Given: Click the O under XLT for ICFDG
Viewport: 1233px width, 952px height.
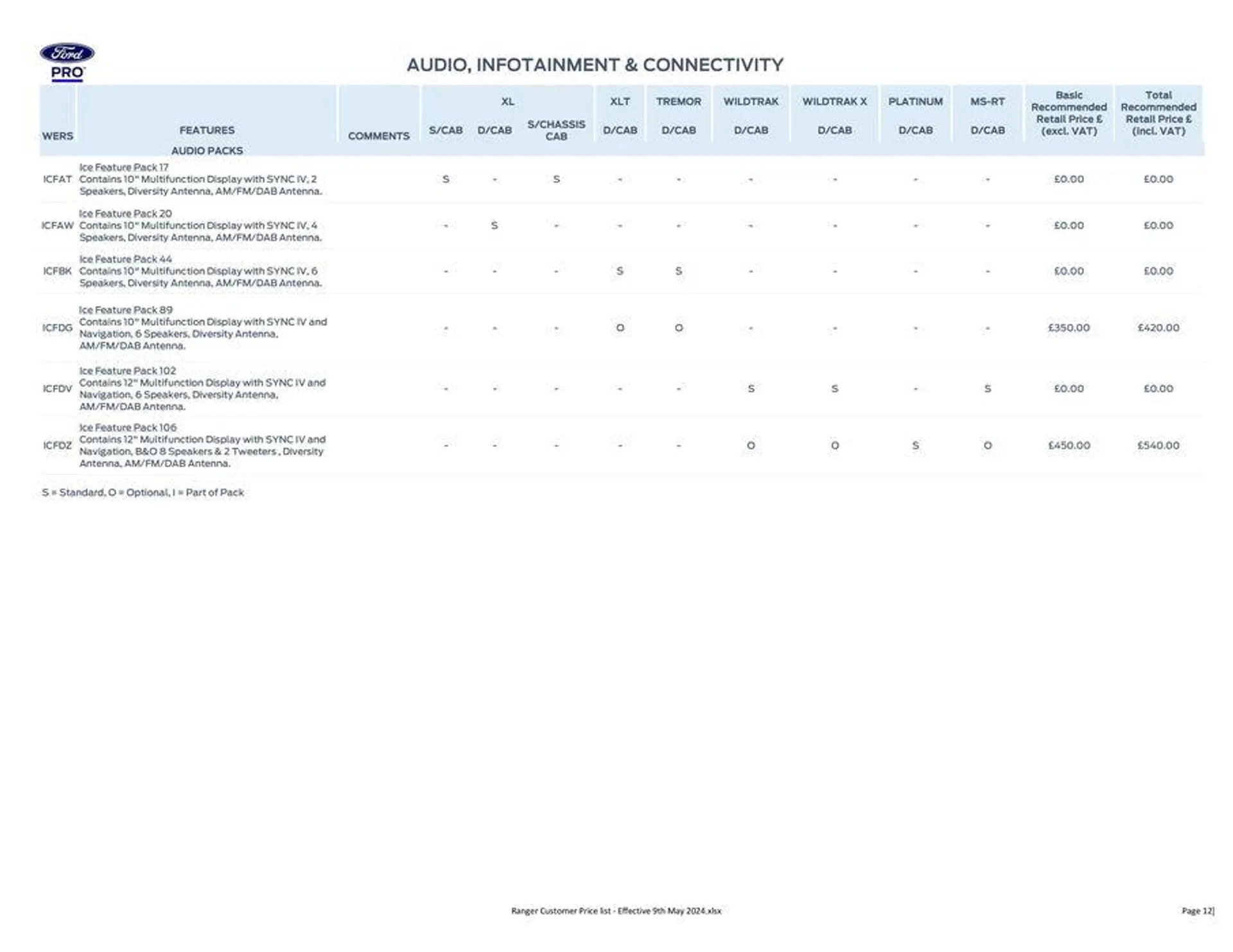Looking at the screenshot, I should pyautogui.click(x=620, y=327).
